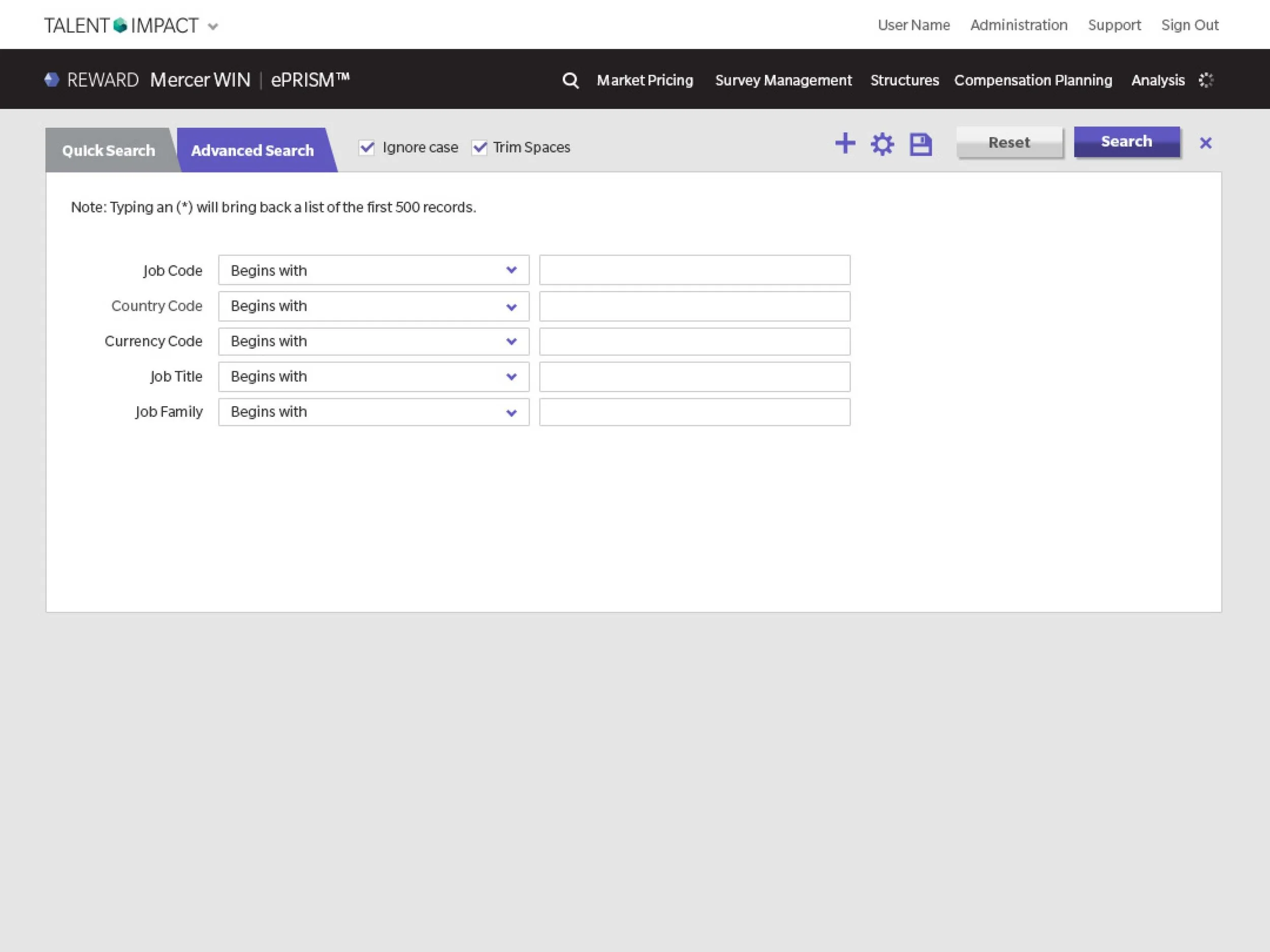Open search settings gear icon
The width and height of the screenshot is (1270, 952).
click(x=882, y=144)
